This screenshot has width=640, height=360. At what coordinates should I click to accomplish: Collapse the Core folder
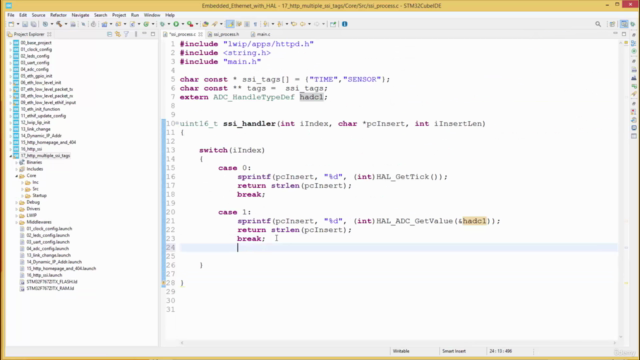click(x=17, y=176)
